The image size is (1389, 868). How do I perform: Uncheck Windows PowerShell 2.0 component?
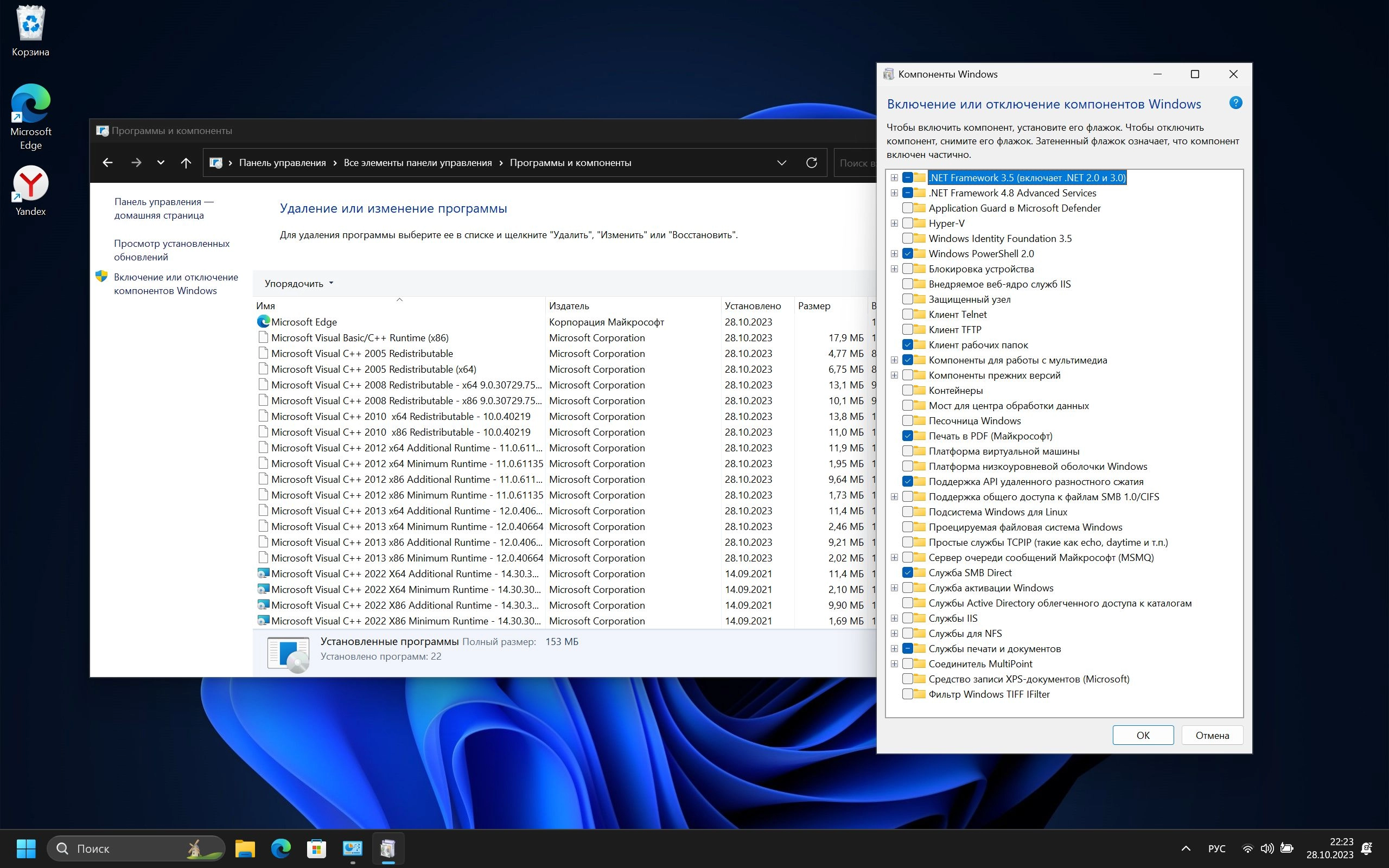click(x=907, y=254)
